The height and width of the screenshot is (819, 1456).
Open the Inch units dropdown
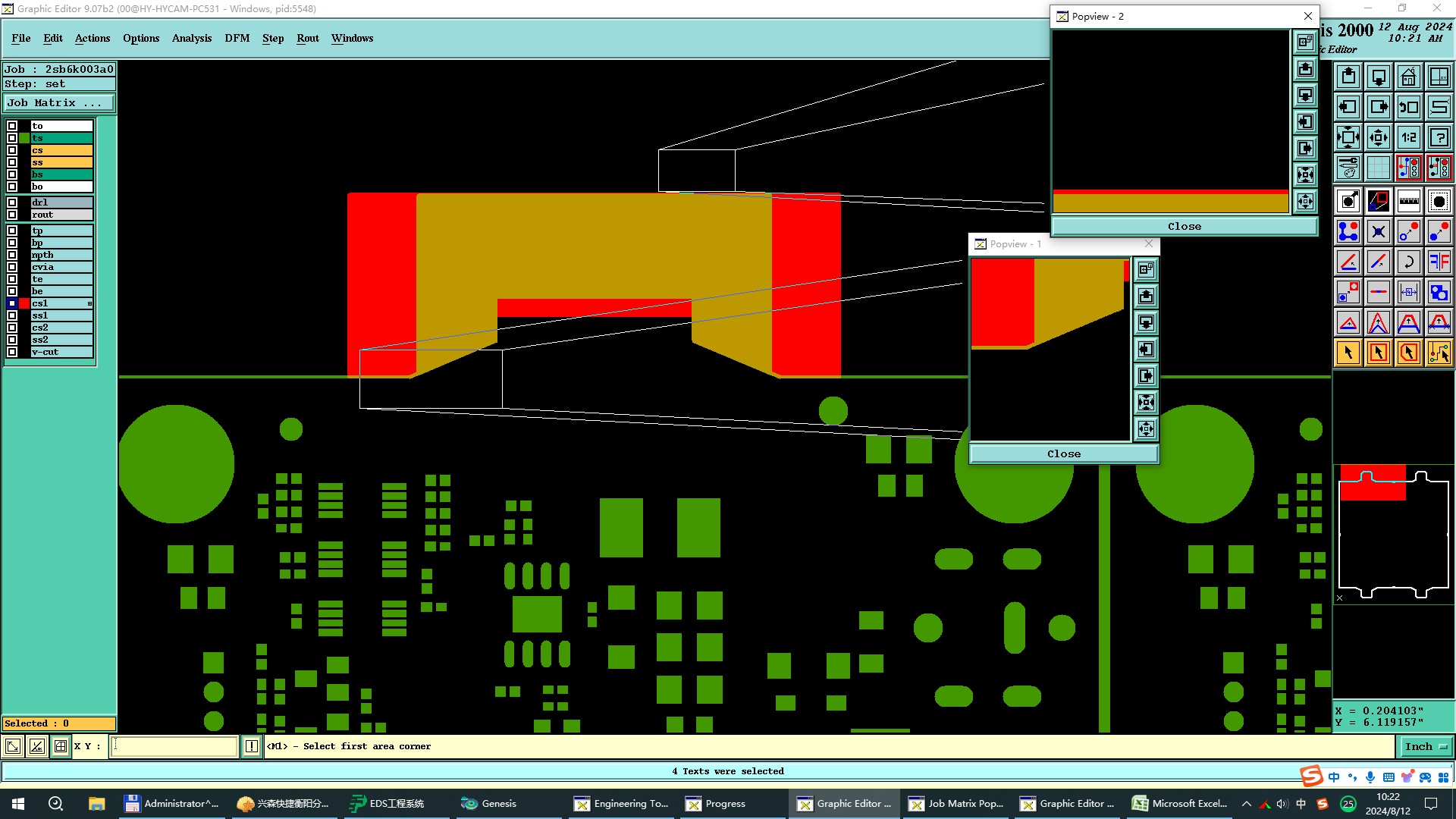1425,746
